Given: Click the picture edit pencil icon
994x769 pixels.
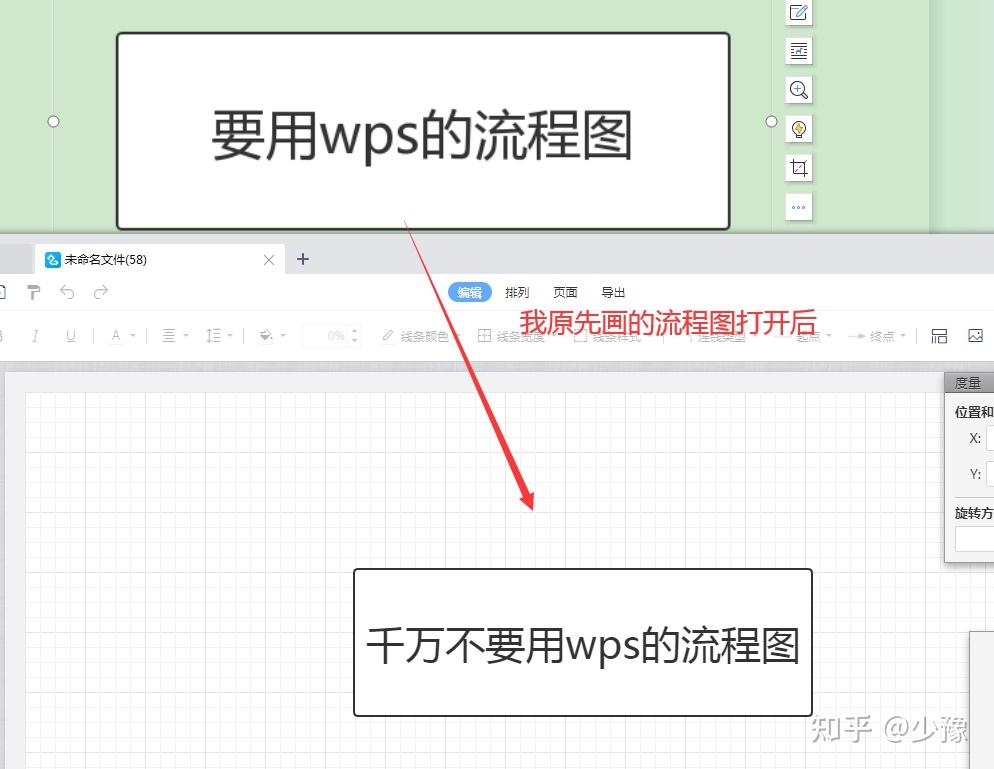Looking at the screenshot, I should [799, 12].
